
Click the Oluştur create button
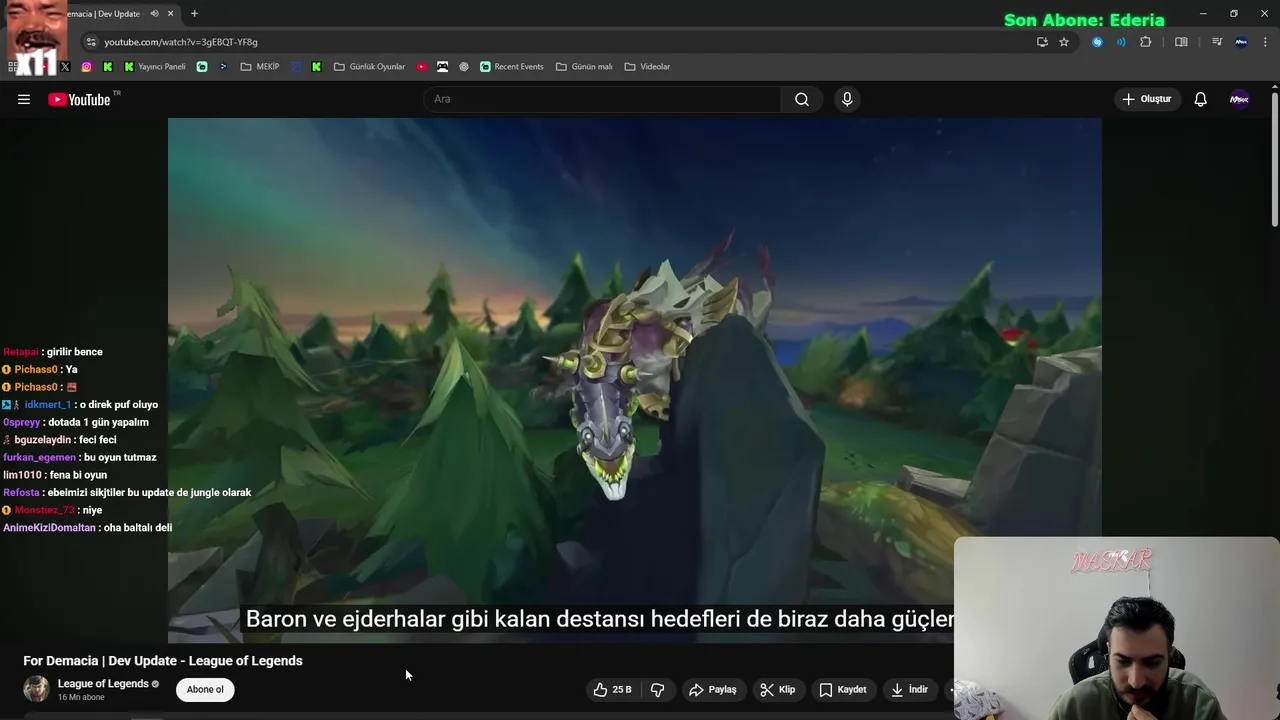(x=1146, y=99)
